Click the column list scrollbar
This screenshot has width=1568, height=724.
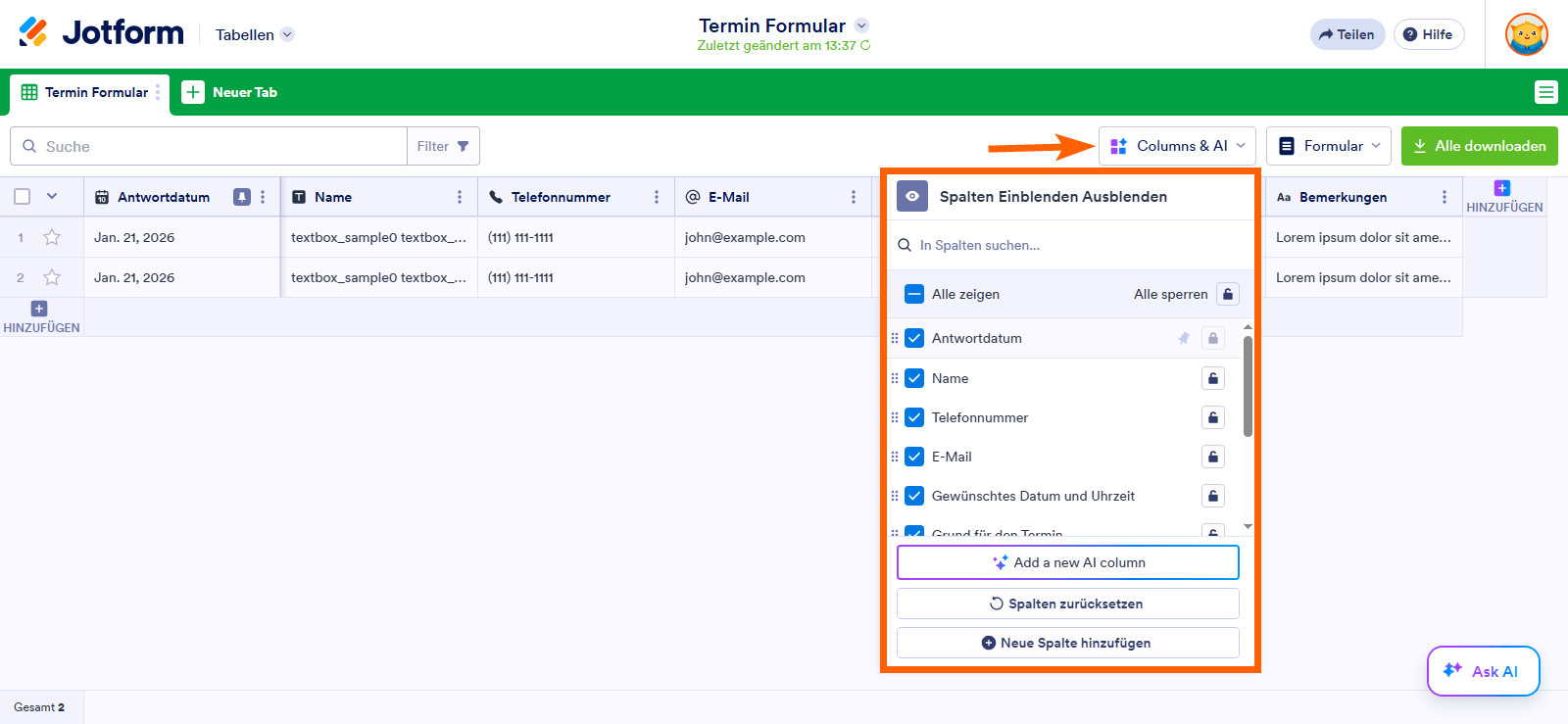(x=1248, y=387)
